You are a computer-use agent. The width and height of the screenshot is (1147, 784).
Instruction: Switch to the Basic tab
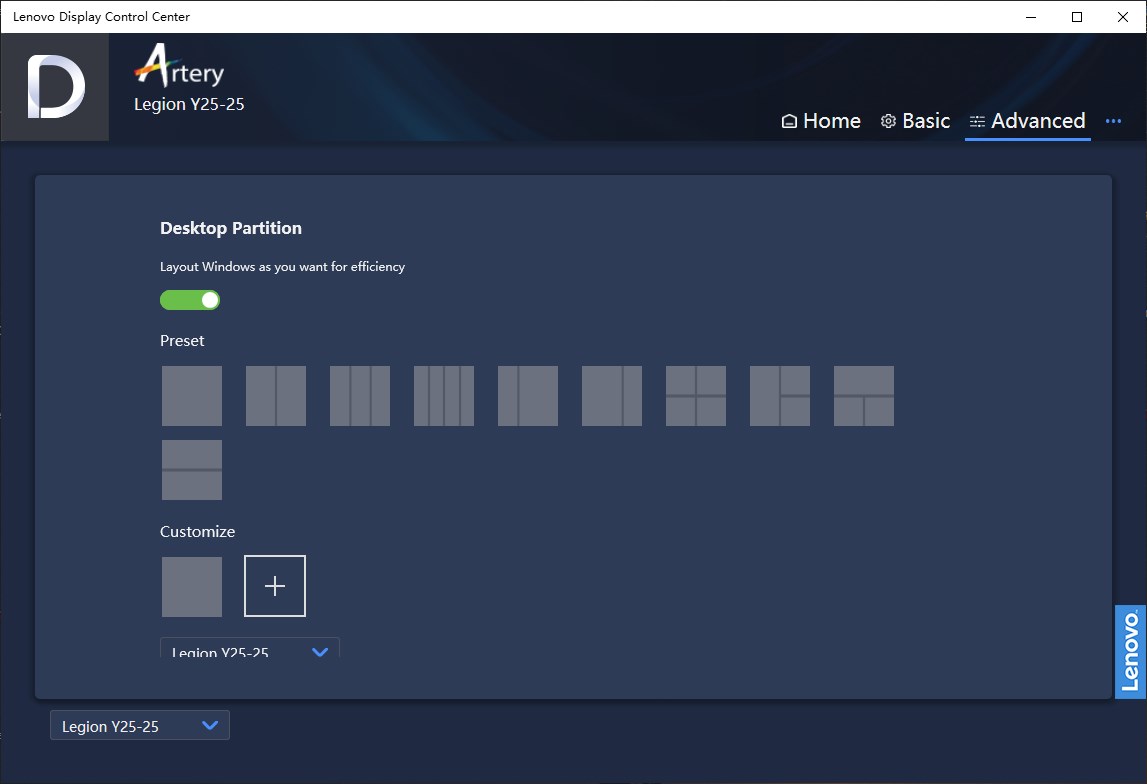915,121
